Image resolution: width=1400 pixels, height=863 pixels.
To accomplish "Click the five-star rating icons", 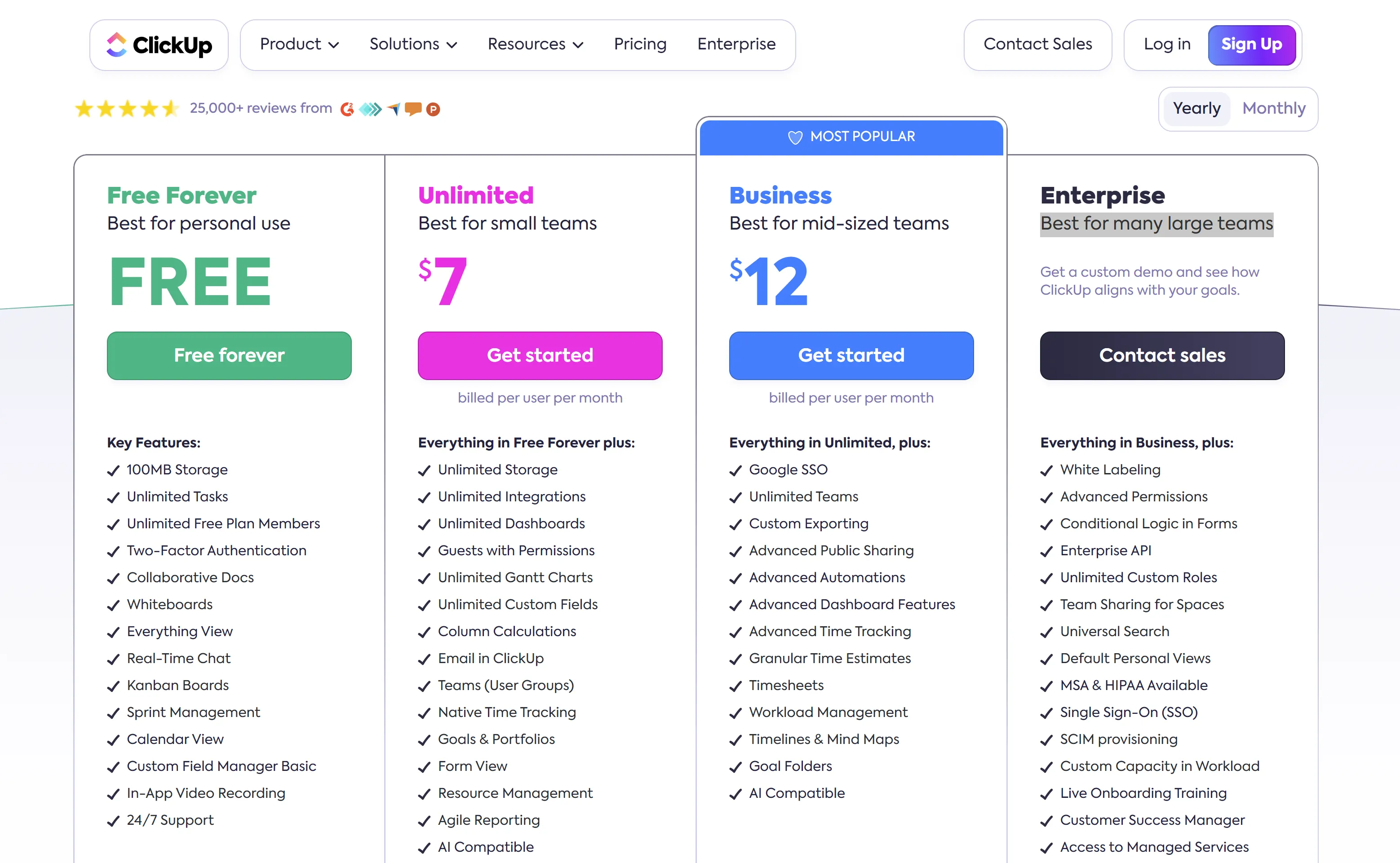I will pos(127,108).
